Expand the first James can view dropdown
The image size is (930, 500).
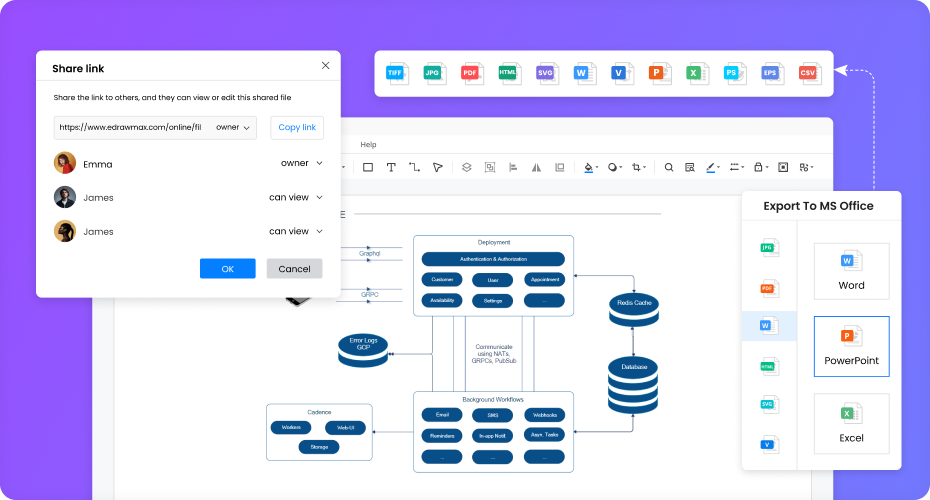[295, 197]
